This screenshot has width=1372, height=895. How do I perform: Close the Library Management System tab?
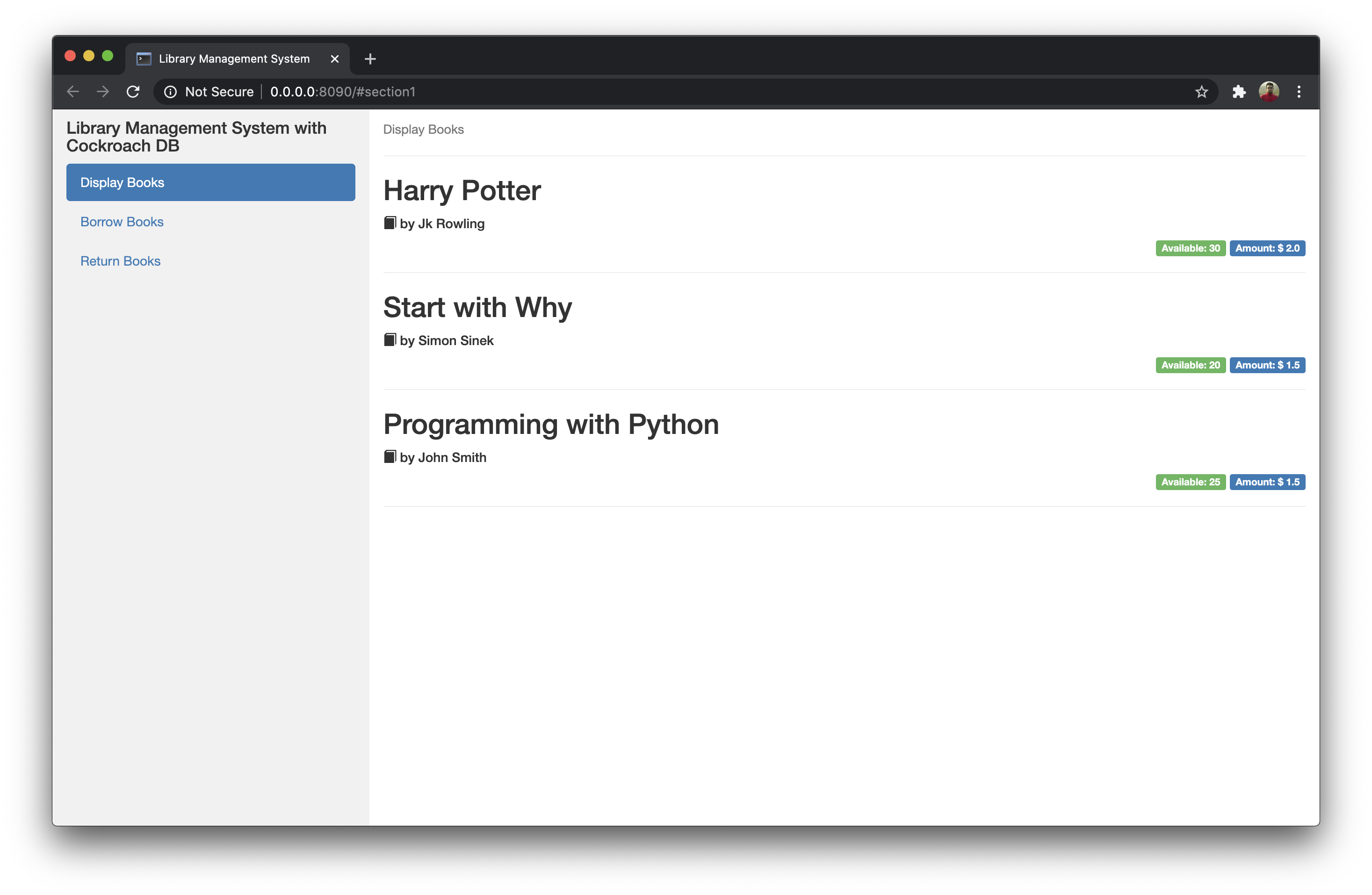pos(334,59)
